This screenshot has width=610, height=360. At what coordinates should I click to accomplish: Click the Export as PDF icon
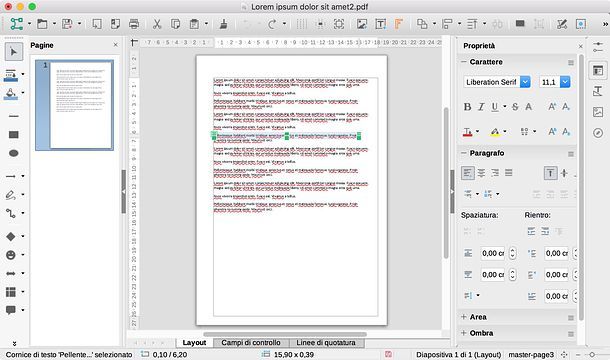point(115,24)
